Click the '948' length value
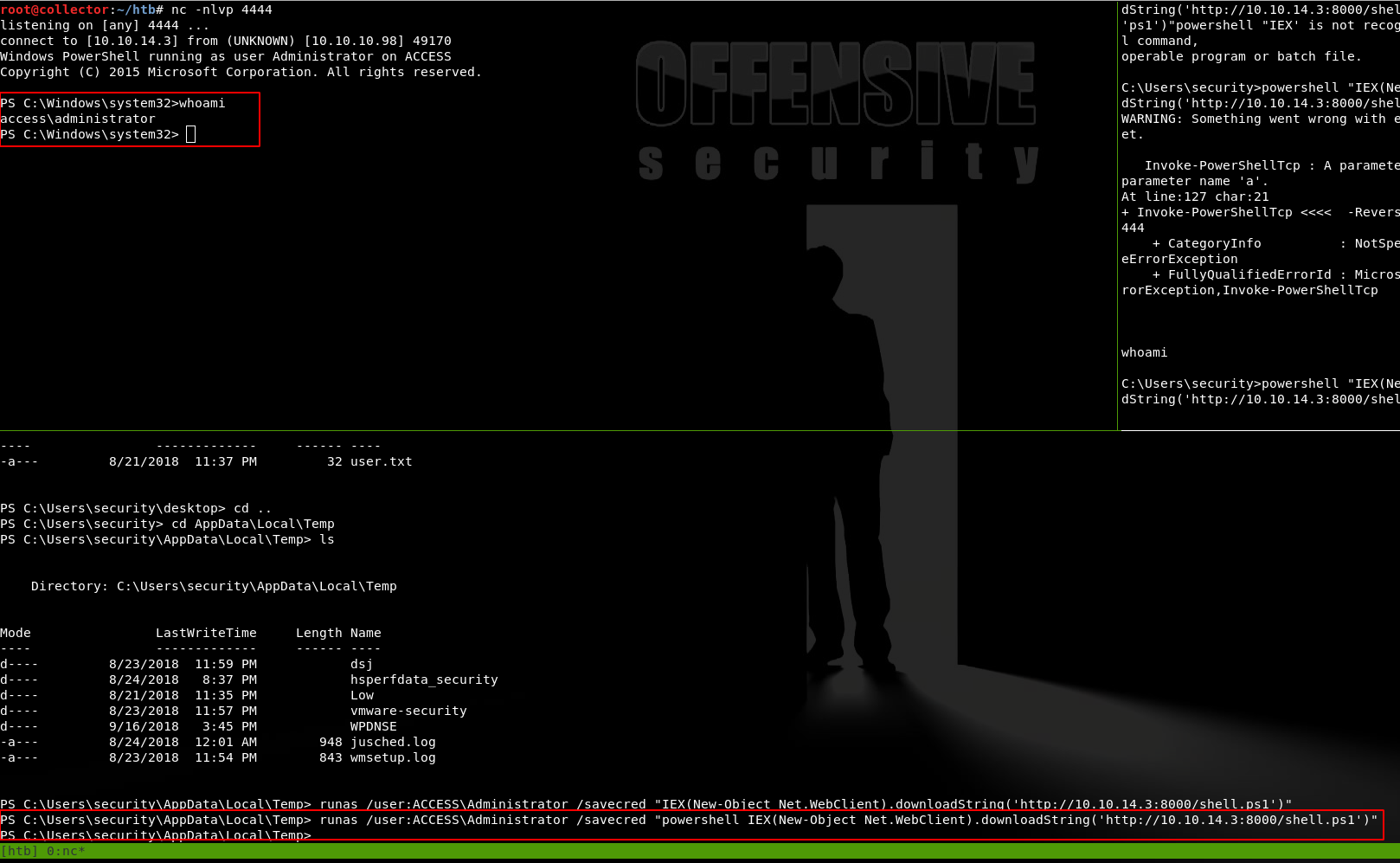1400x863 pixels. pyautogui.click(x=331, y=742)
